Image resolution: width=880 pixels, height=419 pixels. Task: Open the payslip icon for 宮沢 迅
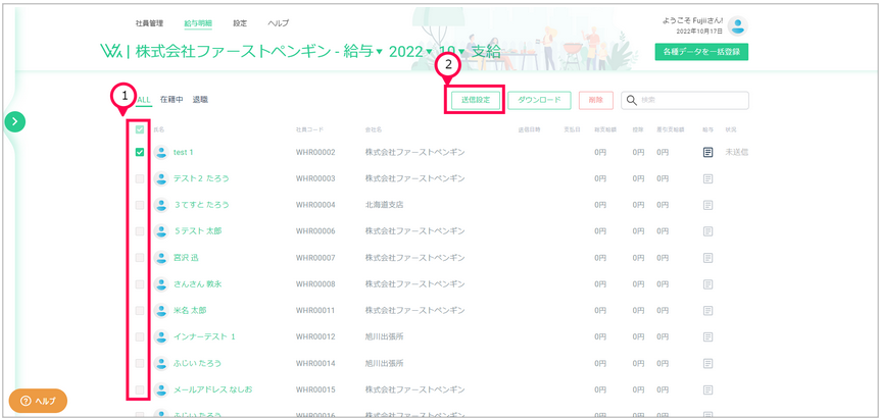click(x=708, y=257)
